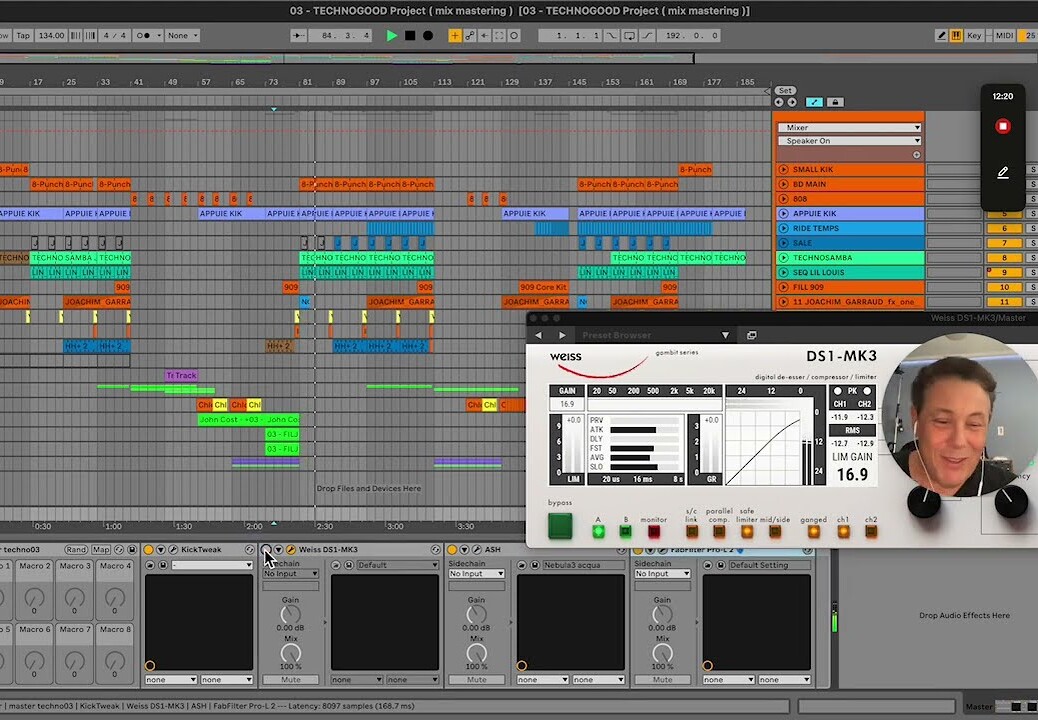Toggle the safe limiter button
This screenshot has width=1038, height=720.
click(x=747, y=531)
